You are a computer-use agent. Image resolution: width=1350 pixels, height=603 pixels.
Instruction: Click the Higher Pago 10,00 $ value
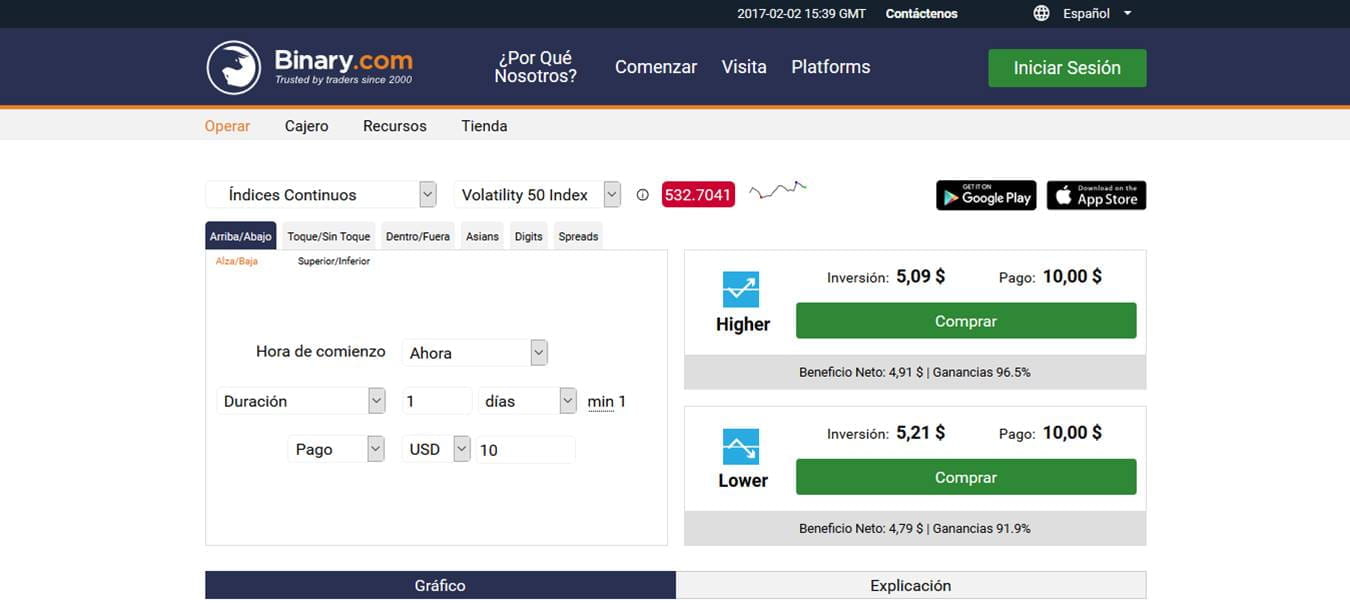coord(1072,276)
